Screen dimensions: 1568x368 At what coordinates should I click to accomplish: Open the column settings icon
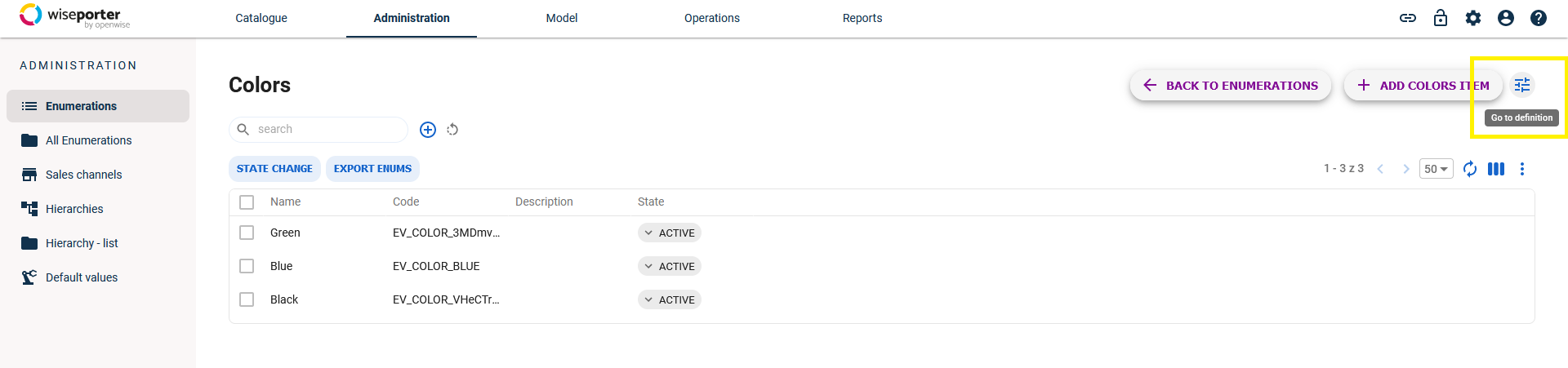pos(1496,169)
